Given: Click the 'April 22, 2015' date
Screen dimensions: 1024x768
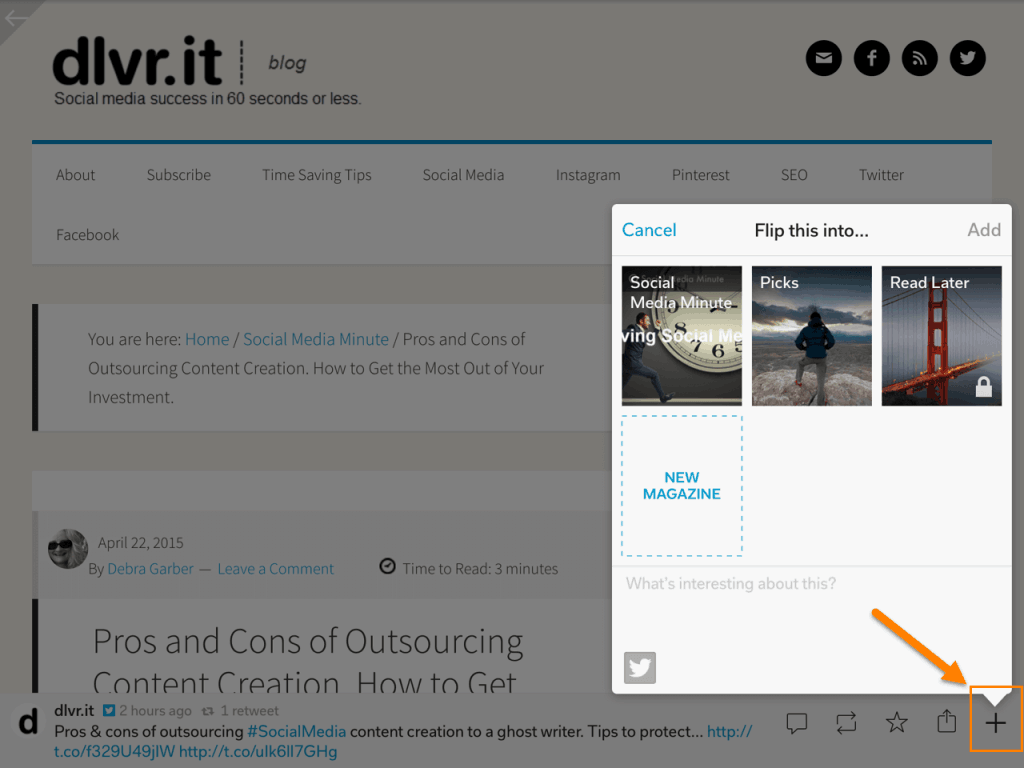Looking at the screenshot, I should [140, 543].
